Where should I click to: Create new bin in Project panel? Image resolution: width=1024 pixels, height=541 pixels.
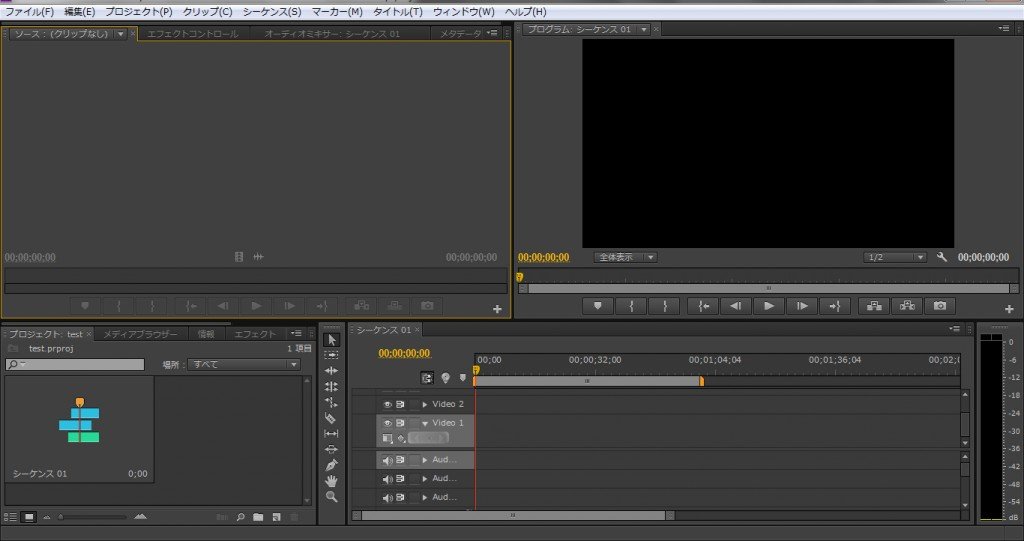coord(258,517)
